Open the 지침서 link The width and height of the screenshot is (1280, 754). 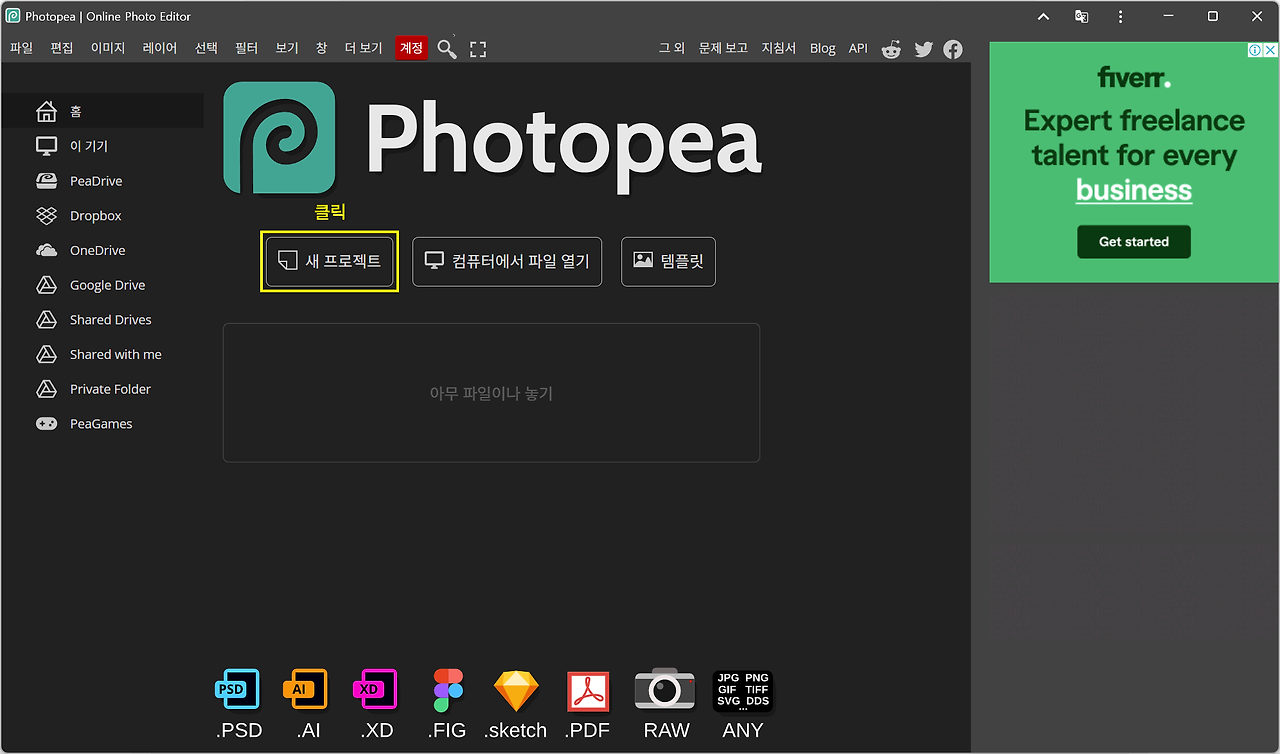click(x=779, y=48)
